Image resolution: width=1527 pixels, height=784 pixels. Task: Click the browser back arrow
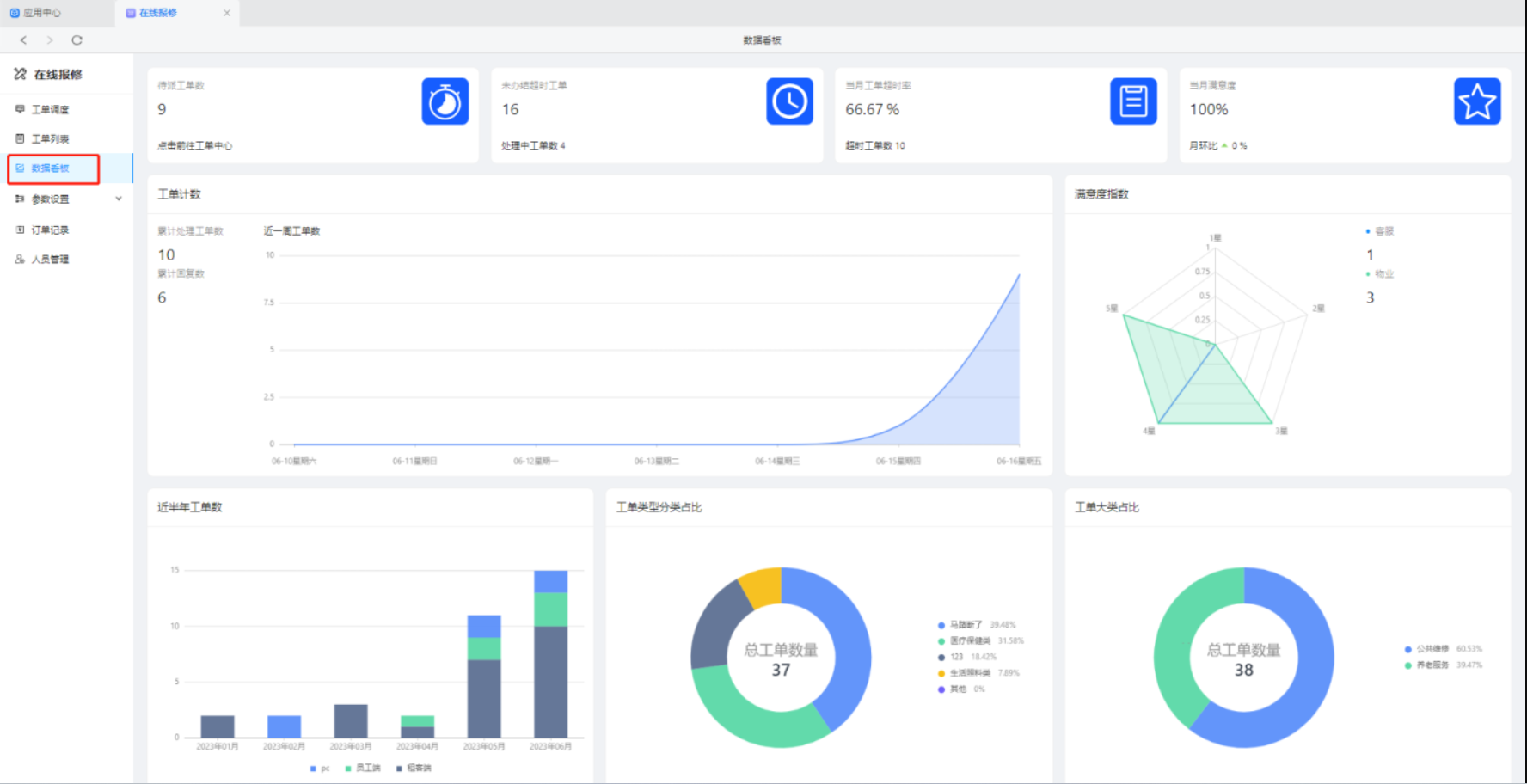(23, 40)
